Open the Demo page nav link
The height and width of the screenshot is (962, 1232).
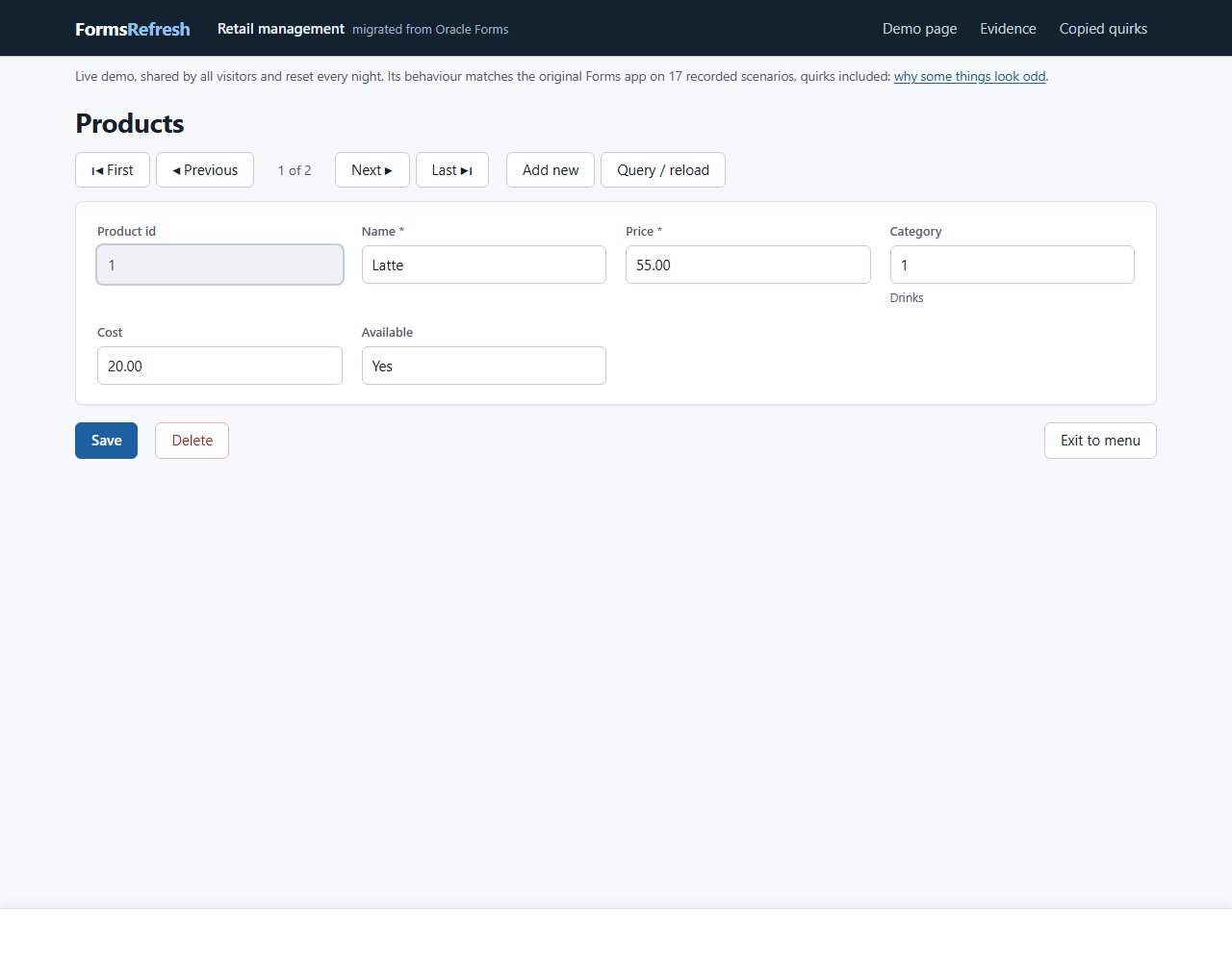[x=920, y=29]
